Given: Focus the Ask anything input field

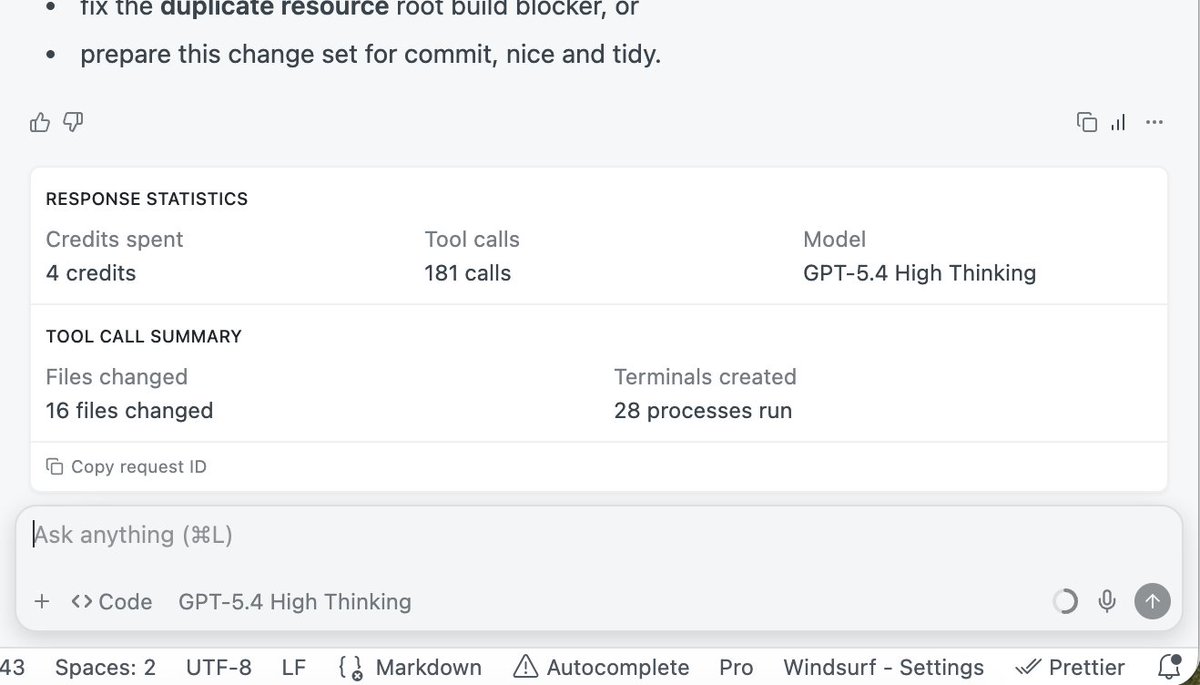Looking at the screenshot, I should [600, 535].
